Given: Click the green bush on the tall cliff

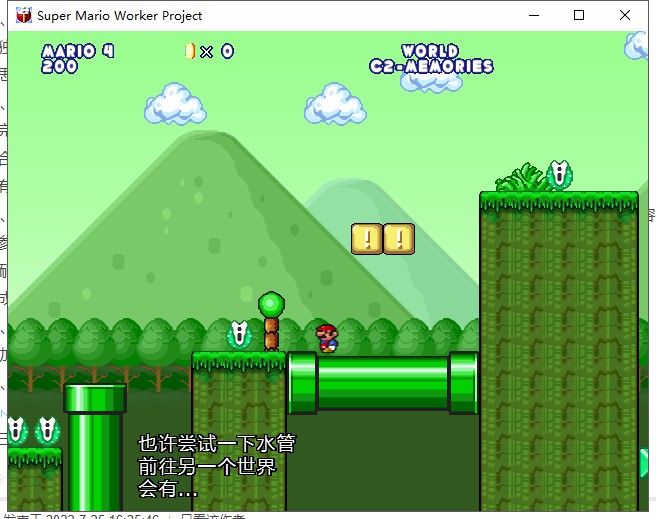Looking at the screenshot, I should tap(522, 178).
